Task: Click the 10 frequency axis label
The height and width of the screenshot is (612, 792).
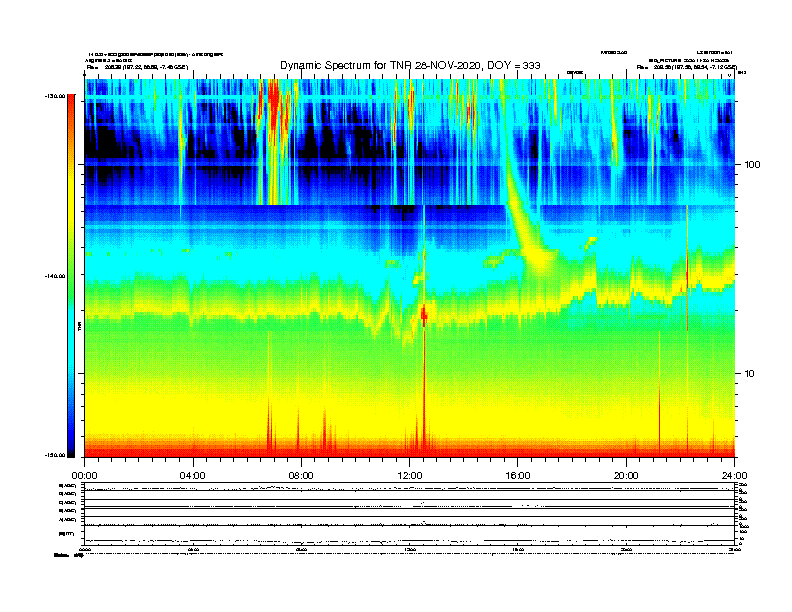Action: 750,374
